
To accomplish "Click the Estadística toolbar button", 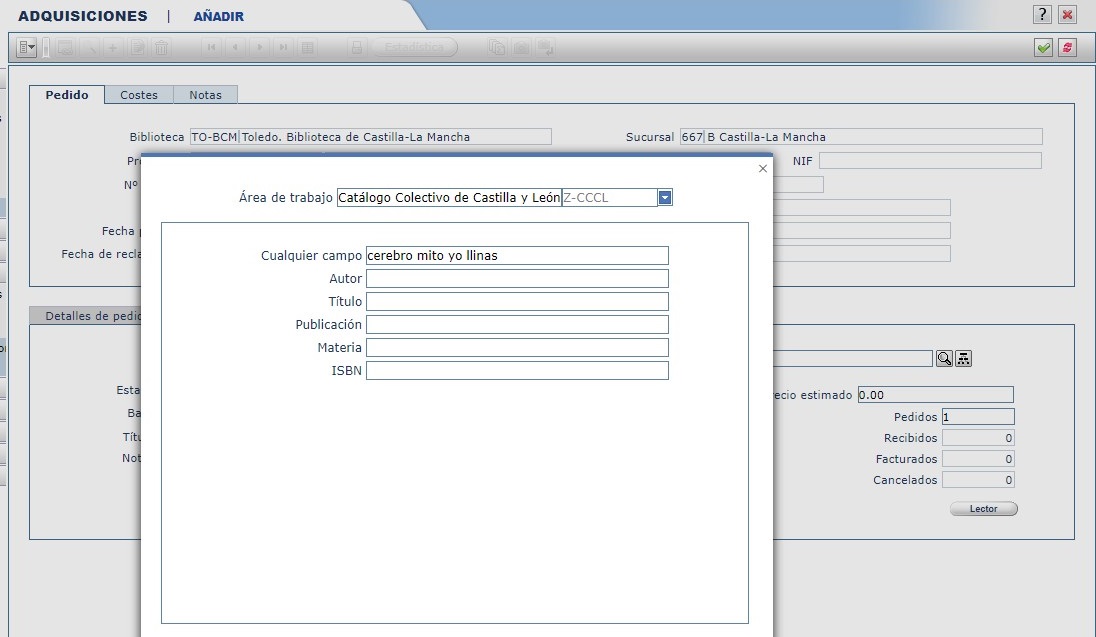I will click(414, 47).
